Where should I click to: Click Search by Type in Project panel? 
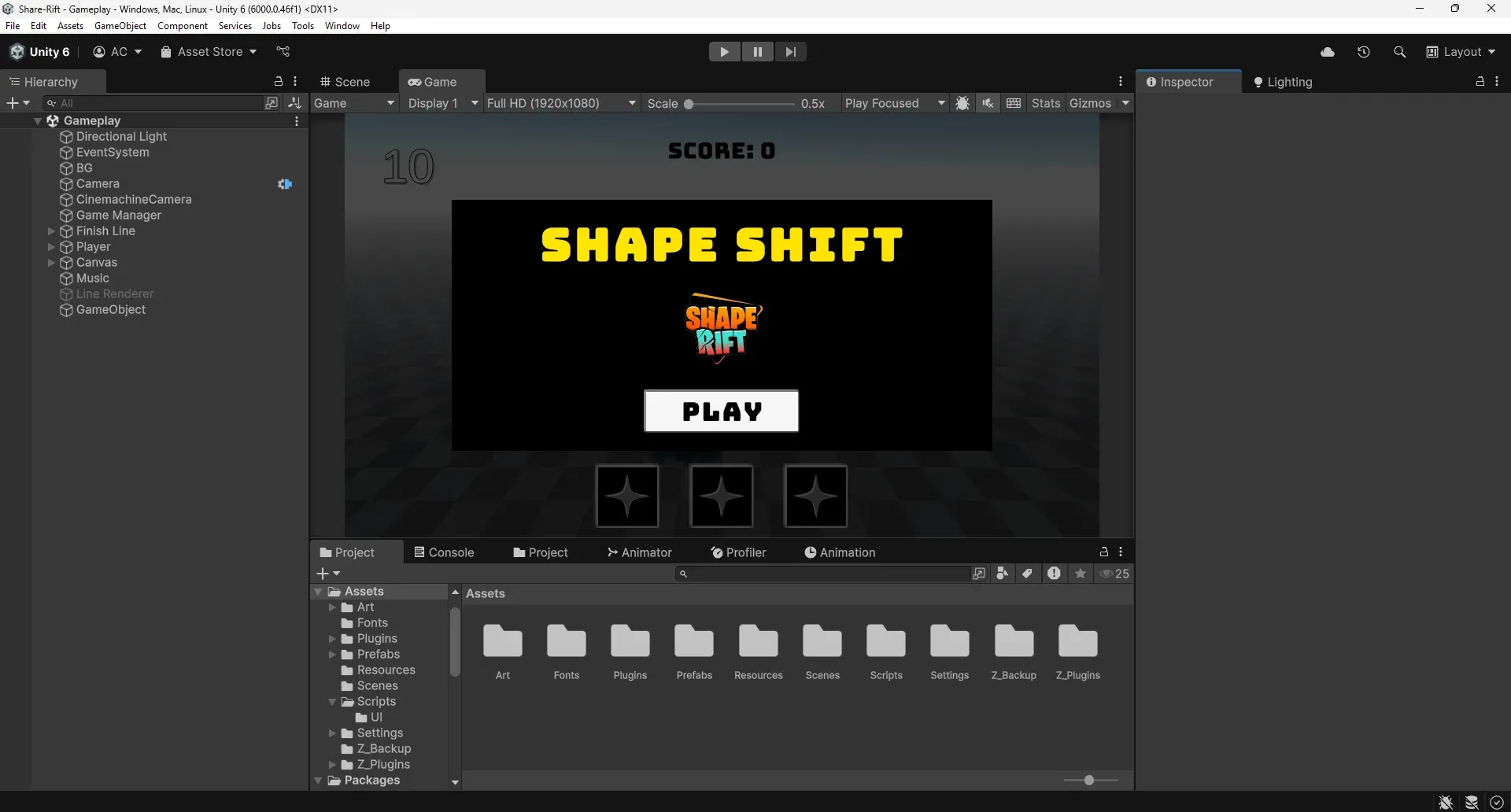click(1002, 574)
